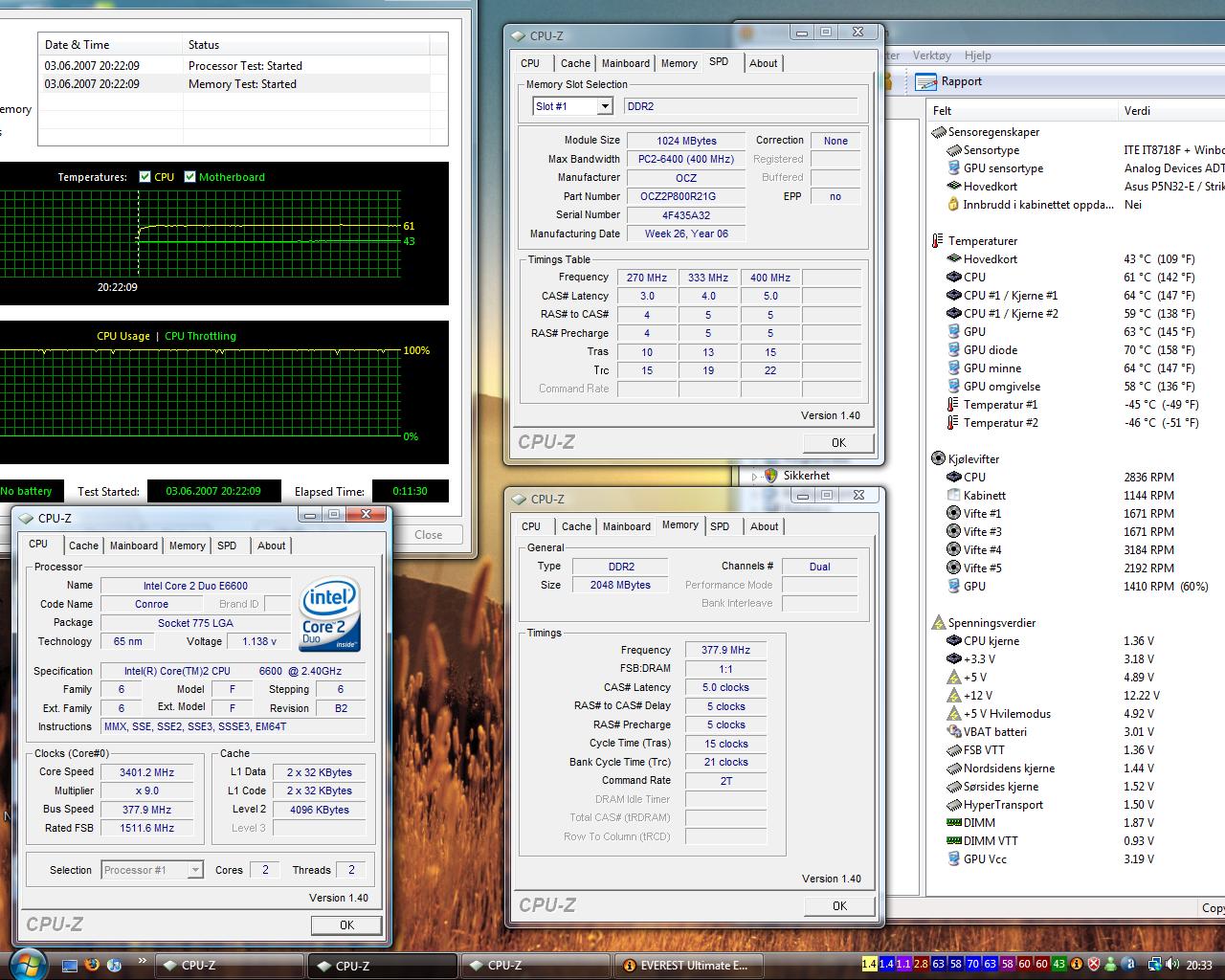The height and width of the screenshot is (980, 1225).
Task: Click the Sensortype row icon
Action: (953, 150)
